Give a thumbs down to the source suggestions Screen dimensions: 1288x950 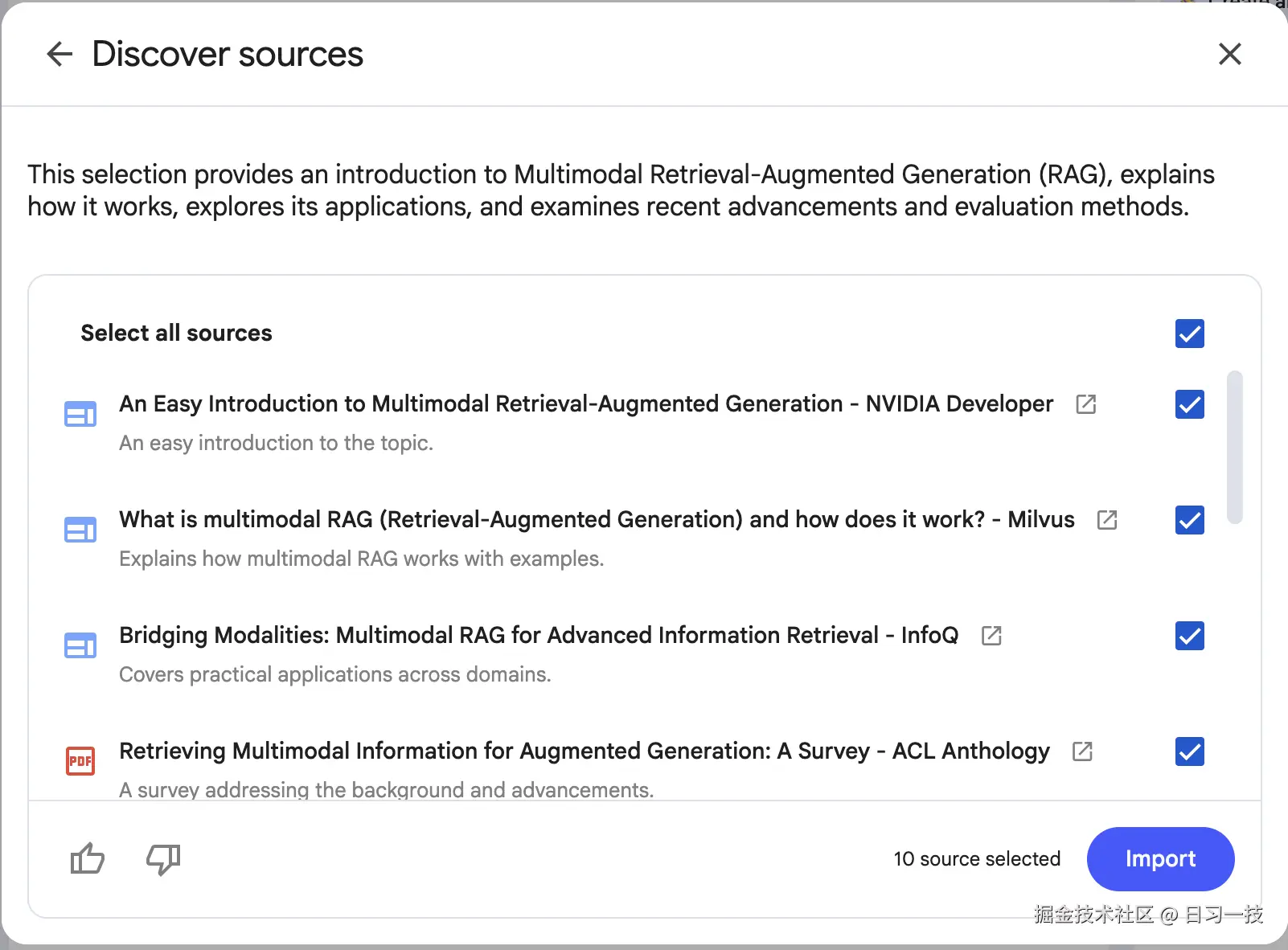pos(163,859)
